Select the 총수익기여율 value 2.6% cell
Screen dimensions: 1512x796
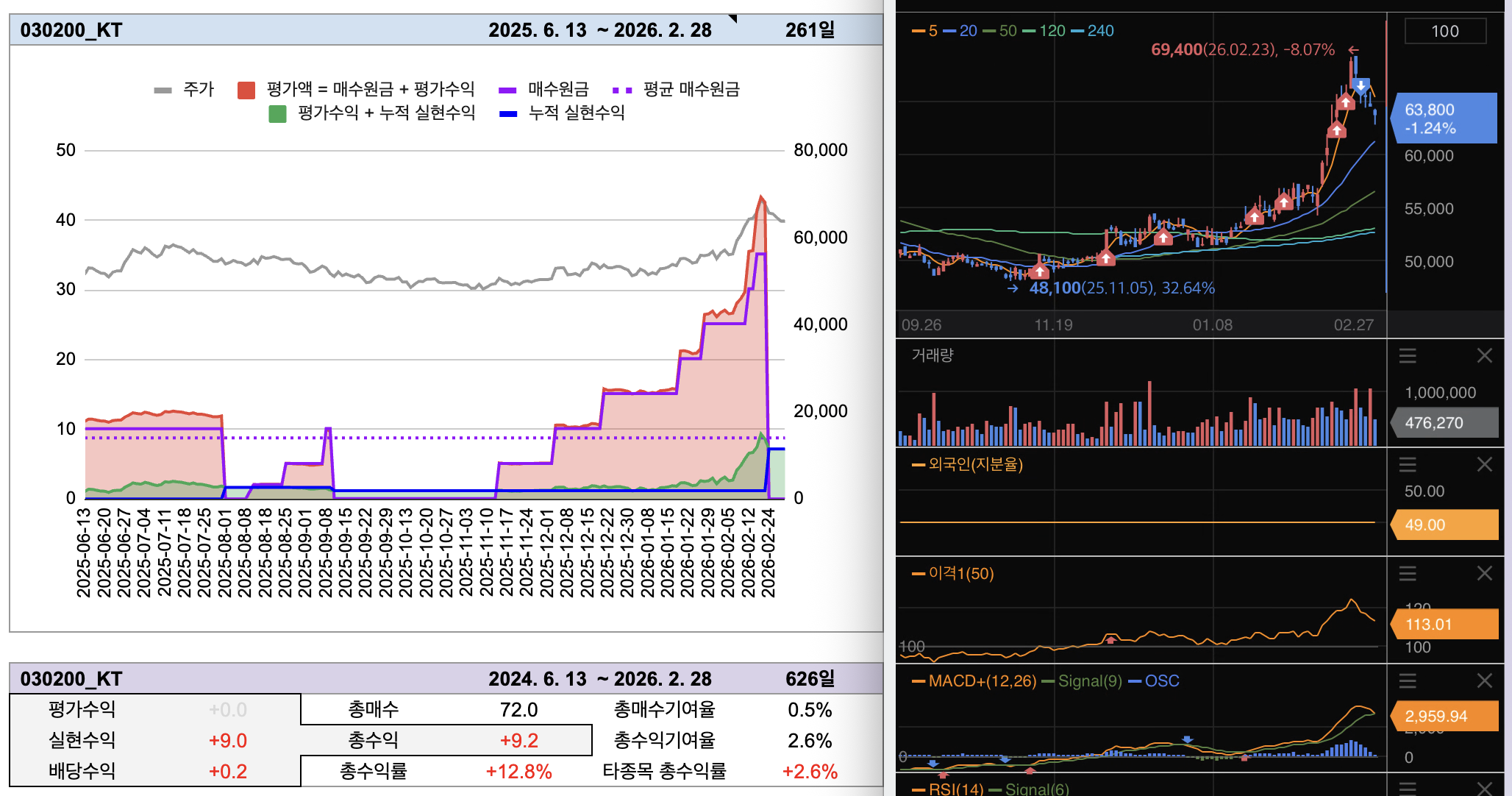tap(810, 740)
